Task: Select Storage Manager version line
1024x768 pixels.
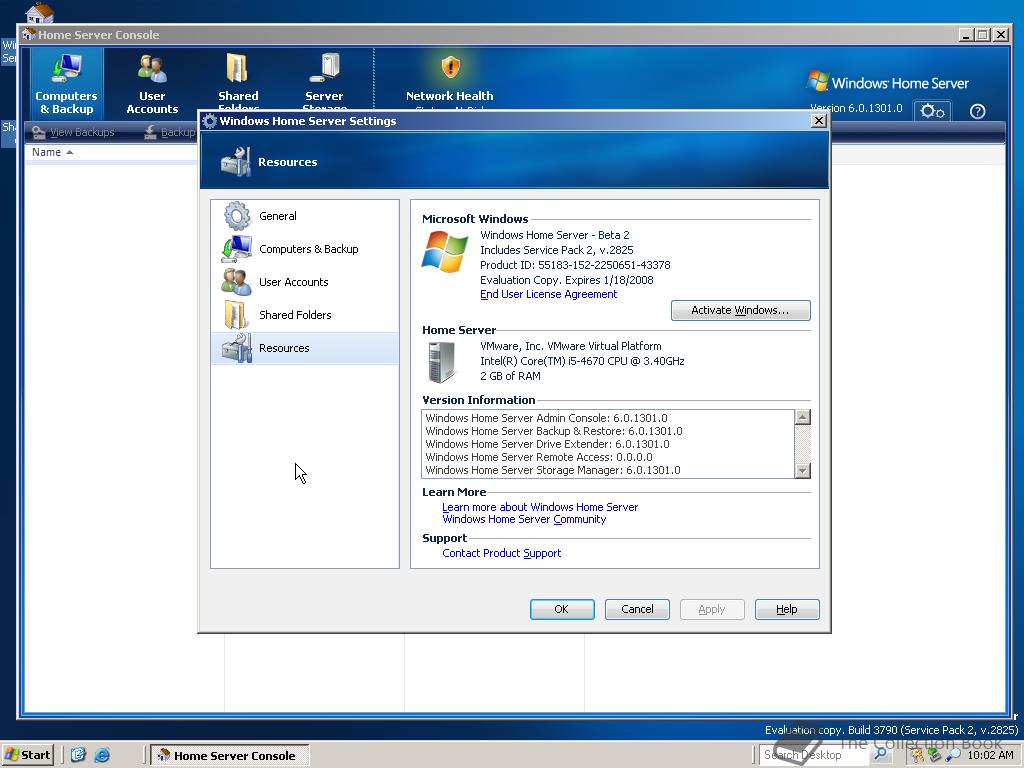Action: click(x=552, y=470)
